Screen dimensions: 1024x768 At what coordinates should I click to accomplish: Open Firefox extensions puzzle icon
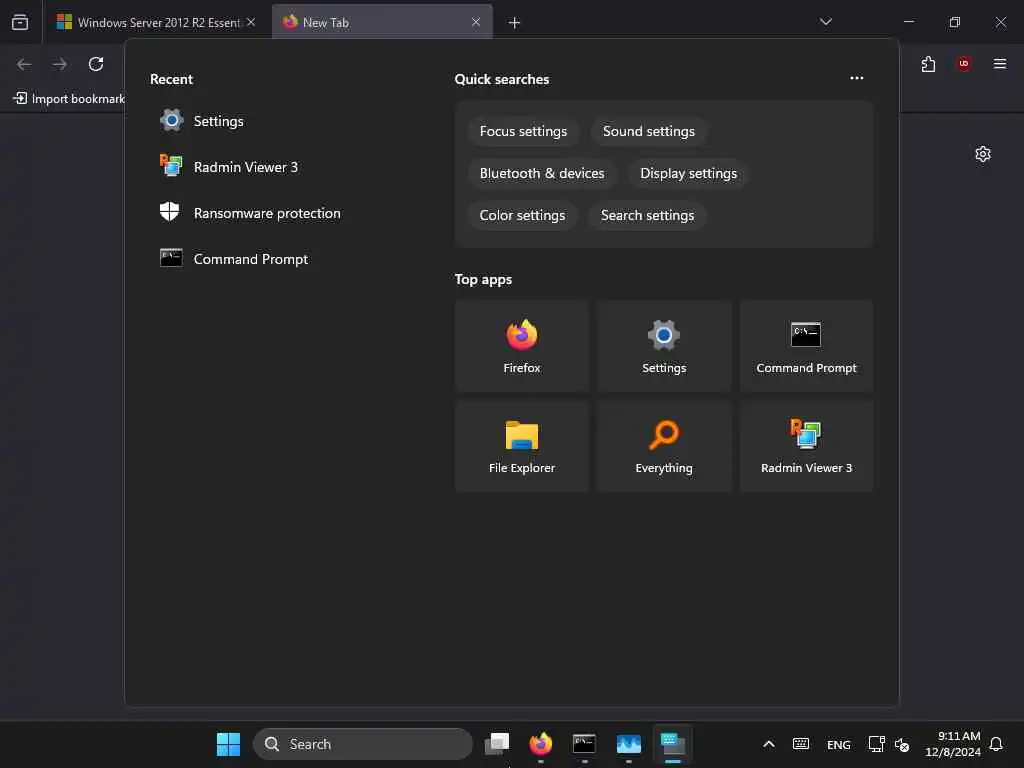[928, 64]
